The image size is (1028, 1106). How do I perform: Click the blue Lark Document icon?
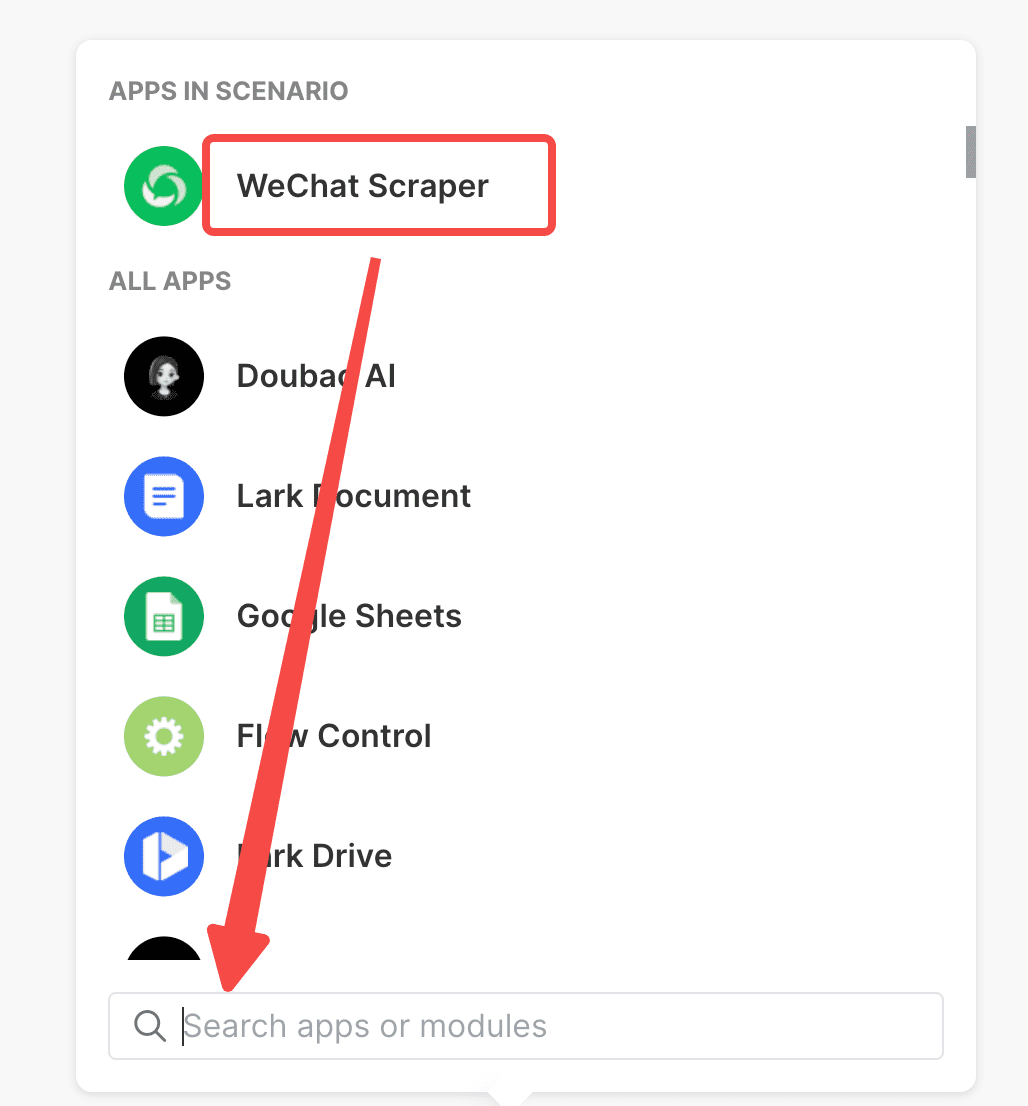coord(164,497)
